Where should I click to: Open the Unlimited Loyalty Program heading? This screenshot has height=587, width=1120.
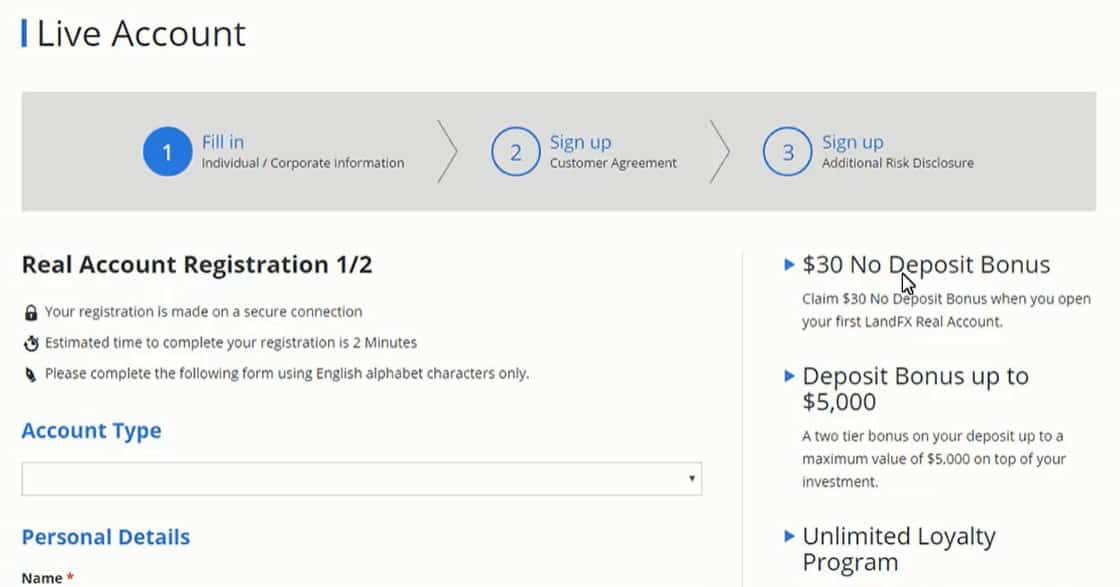click(899, 548)
